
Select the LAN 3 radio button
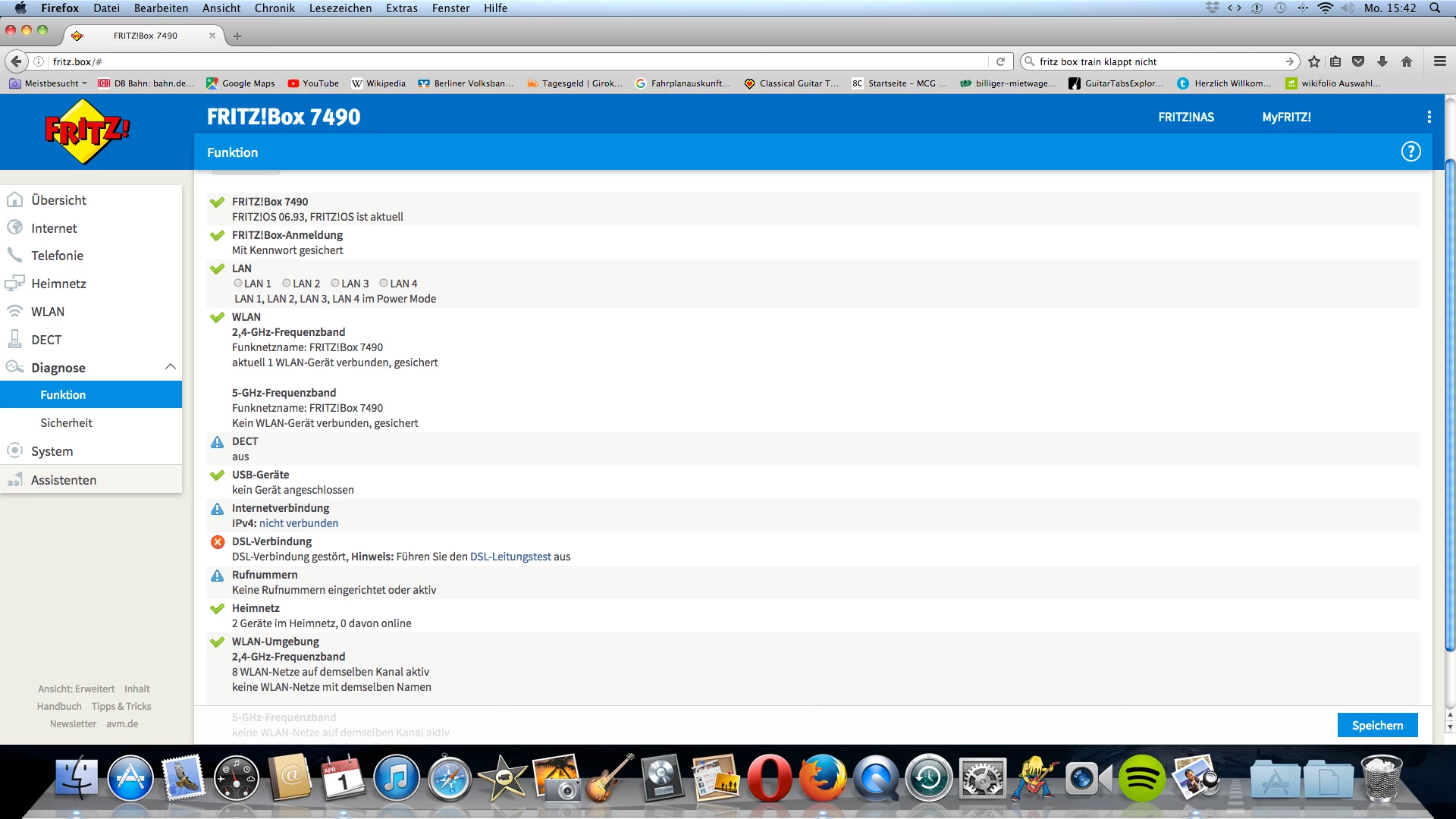click(x=335, y=283)
